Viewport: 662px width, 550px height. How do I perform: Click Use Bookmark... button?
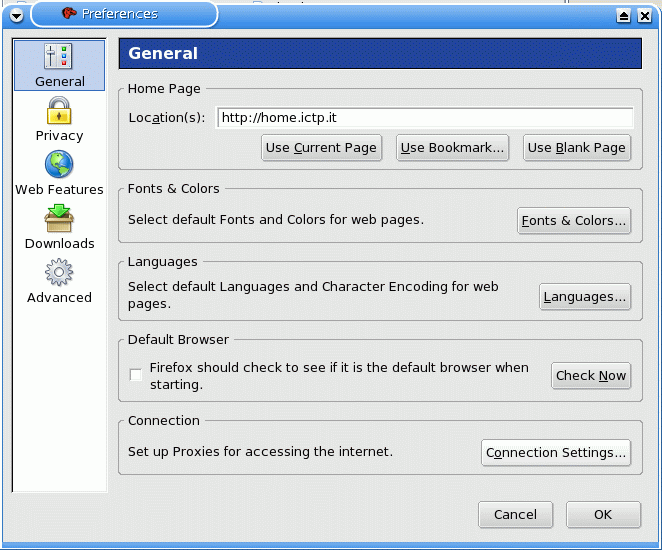click(452, 148)
